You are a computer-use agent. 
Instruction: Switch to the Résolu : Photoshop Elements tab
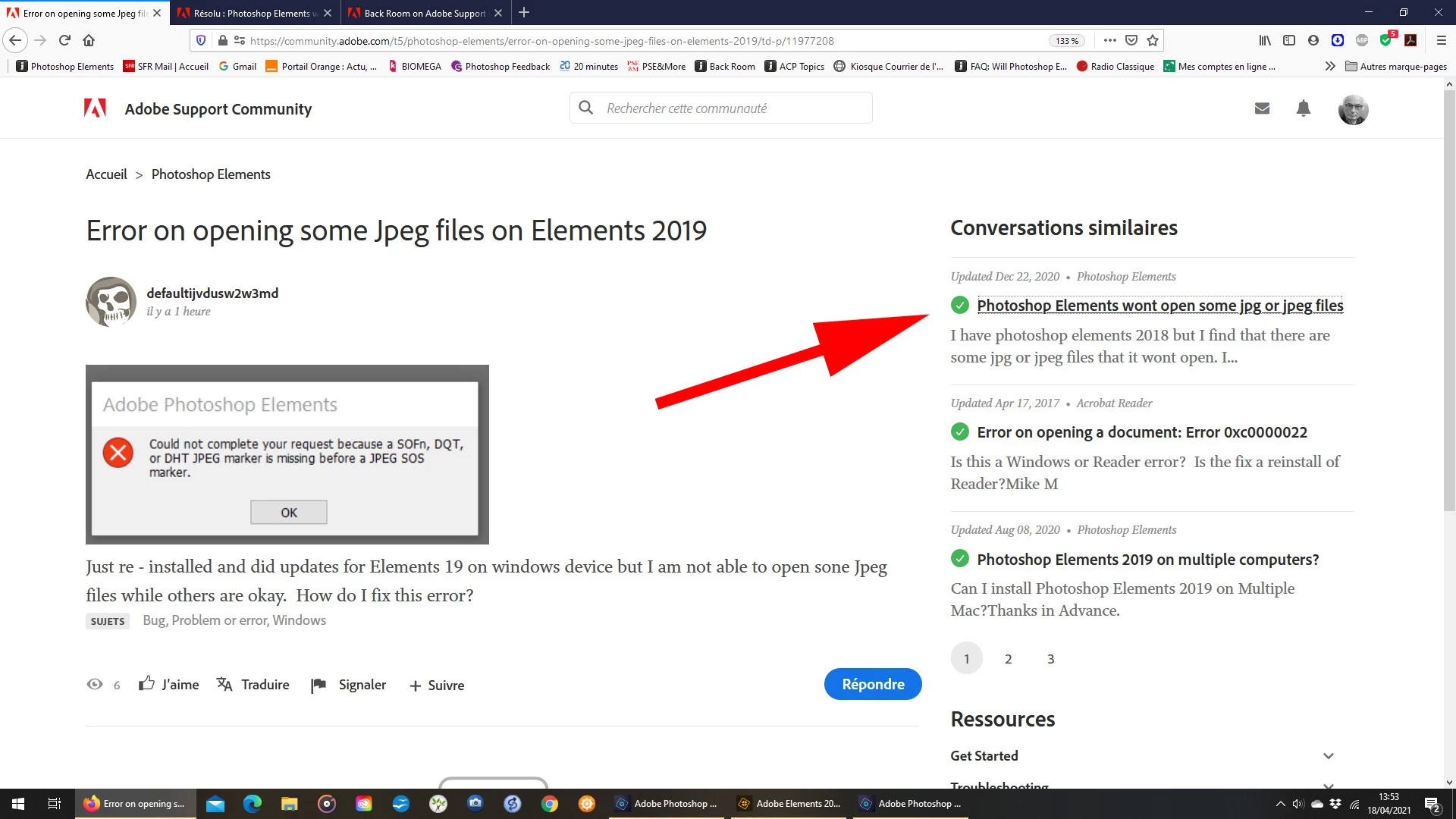pyautogui.click(x=254, y=13)
